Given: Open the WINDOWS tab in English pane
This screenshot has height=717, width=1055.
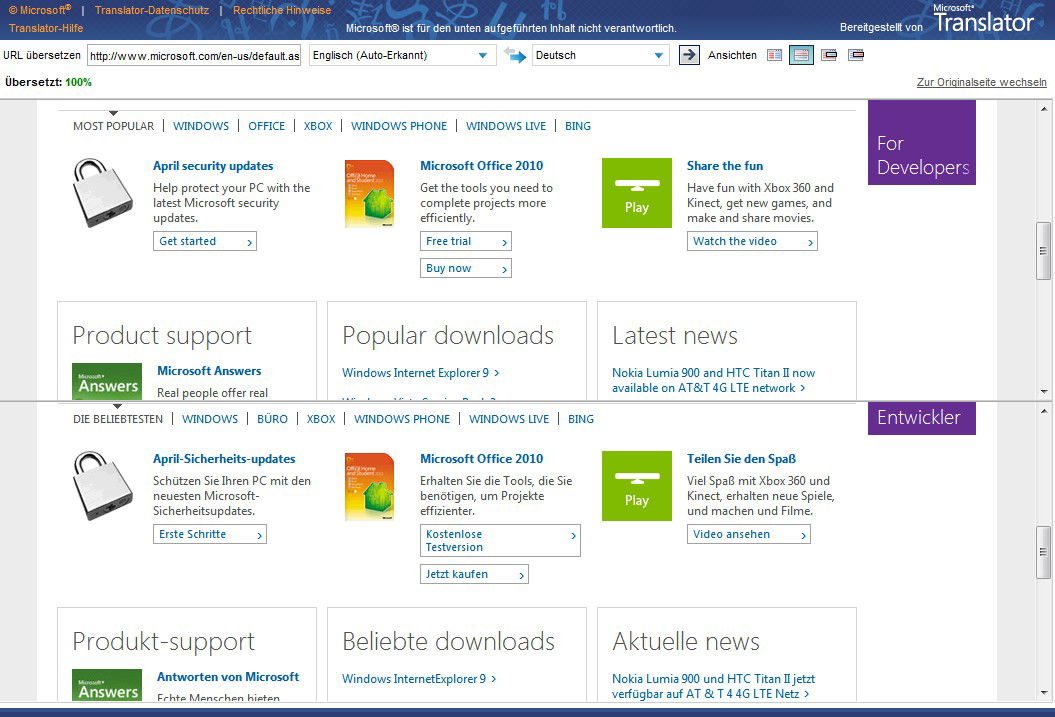Looking at the screenshot, I should [201, 126].
